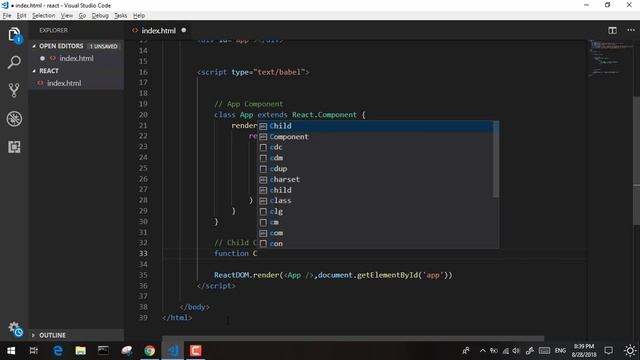Click the 'class App extends' line
The width and height of the screenshot is (640, 360).
coord(290,115)
